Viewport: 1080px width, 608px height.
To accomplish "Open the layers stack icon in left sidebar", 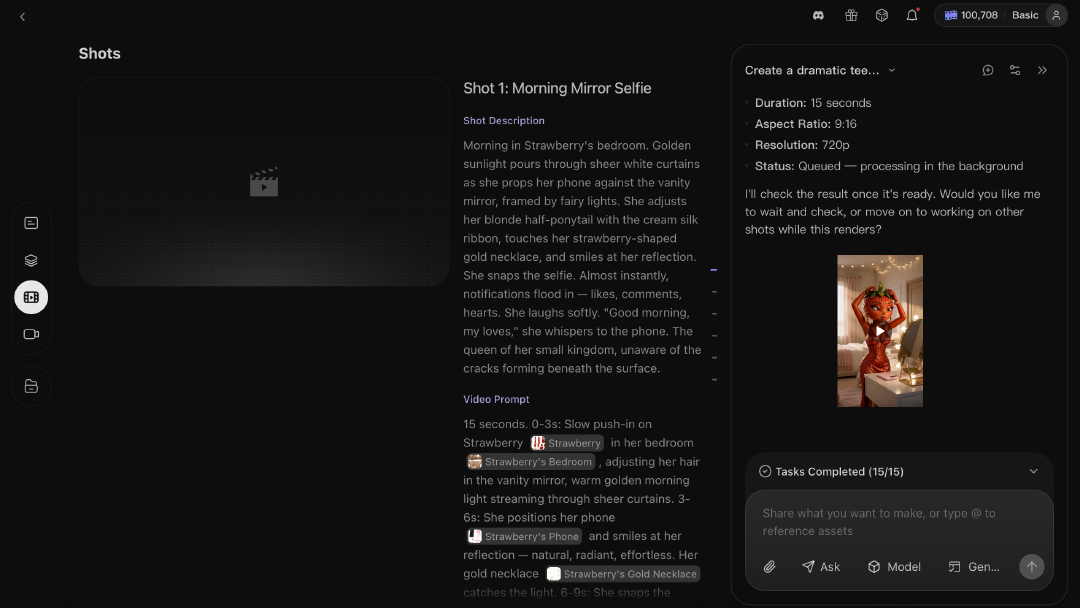I will pyautogui.click(x=31, y=260).
